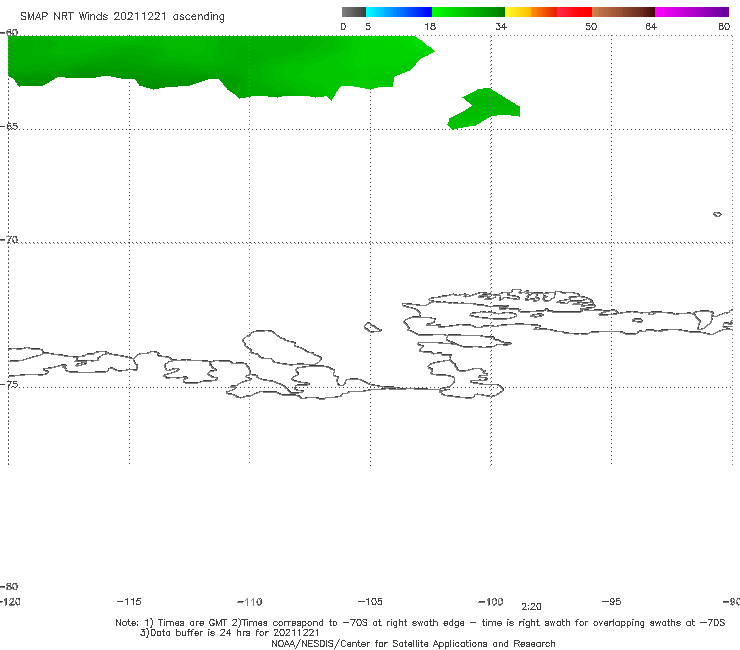Click the colorbar label '5'
The height and width of the screenshot is (650, 740).
pos(368,26)
